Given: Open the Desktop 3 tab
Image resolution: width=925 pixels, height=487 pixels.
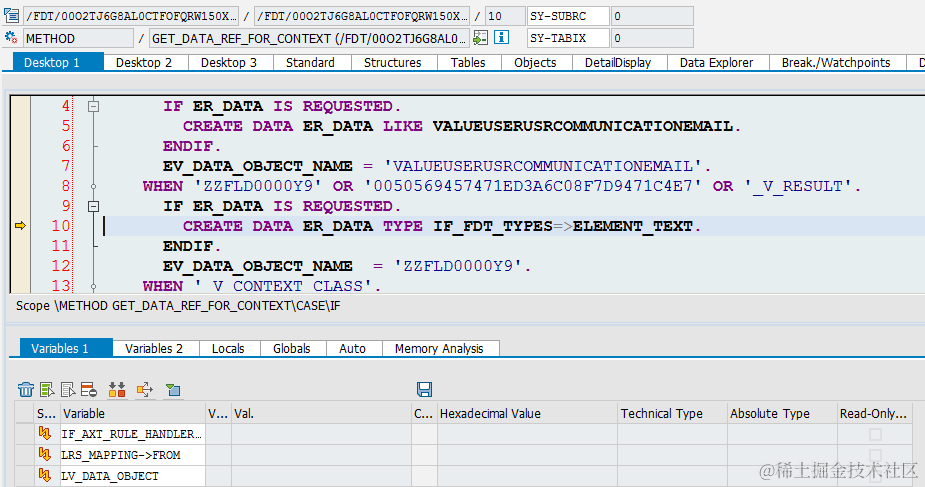Looking at the screenshot, I should coord(231,62).
